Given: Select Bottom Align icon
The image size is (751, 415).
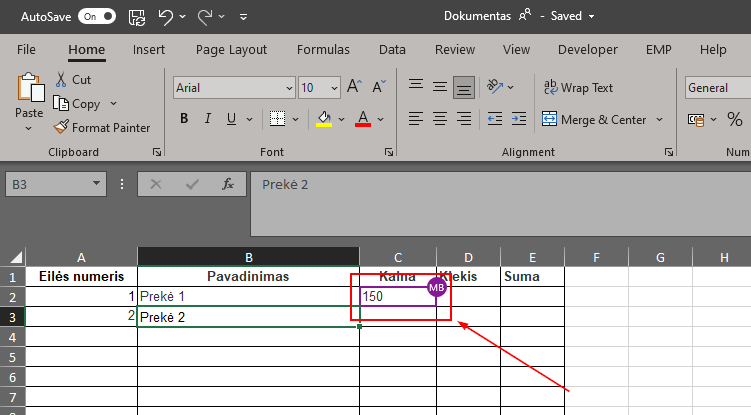Looking at the screenshot, I should click(x=464, y=87).
